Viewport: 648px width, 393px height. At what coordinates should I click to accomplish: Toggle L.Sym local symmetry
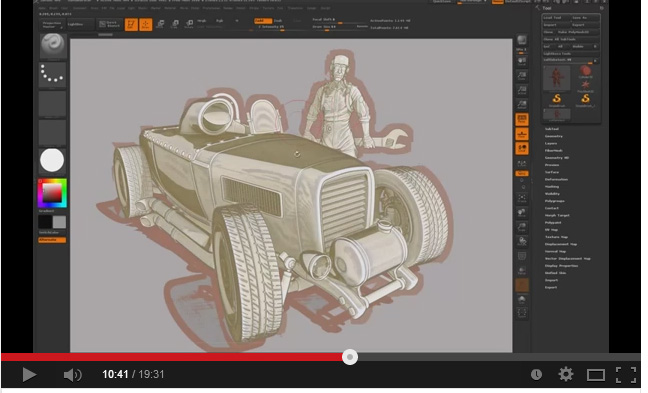pyautogui.click(x=522, y=163)
